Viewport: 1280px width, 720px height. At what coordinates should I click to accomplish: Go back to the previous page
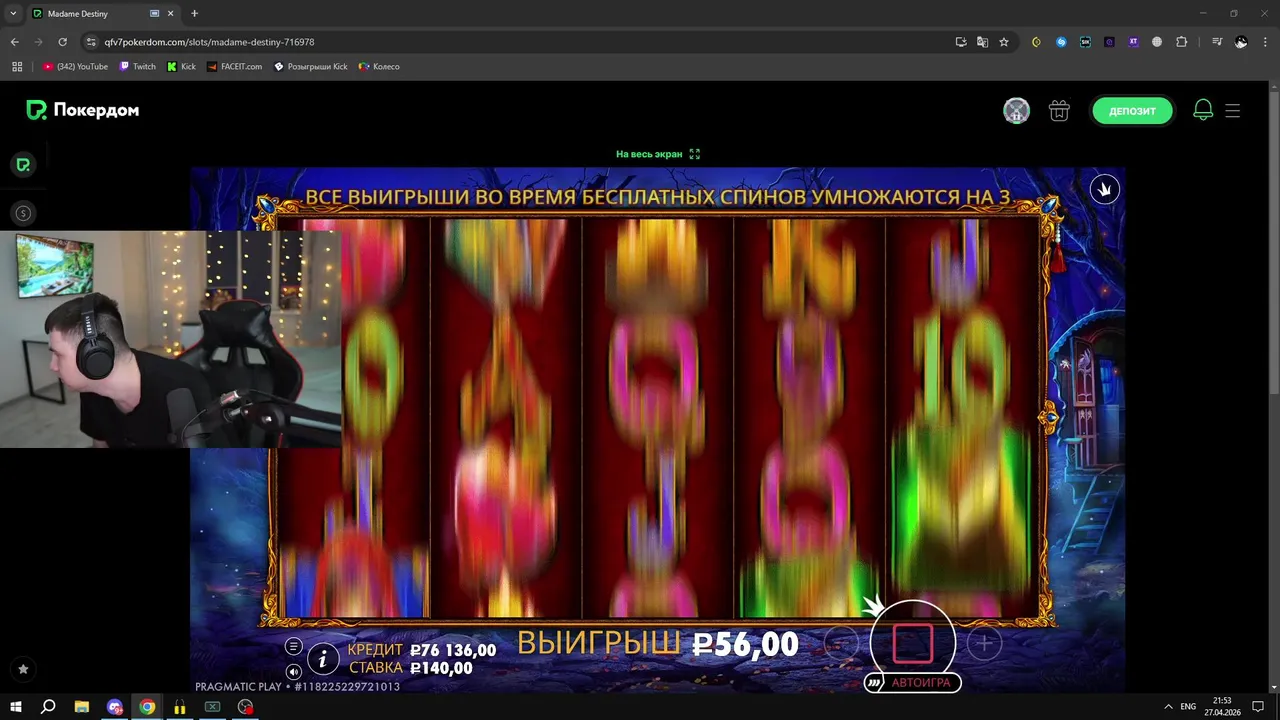[14, 42]
